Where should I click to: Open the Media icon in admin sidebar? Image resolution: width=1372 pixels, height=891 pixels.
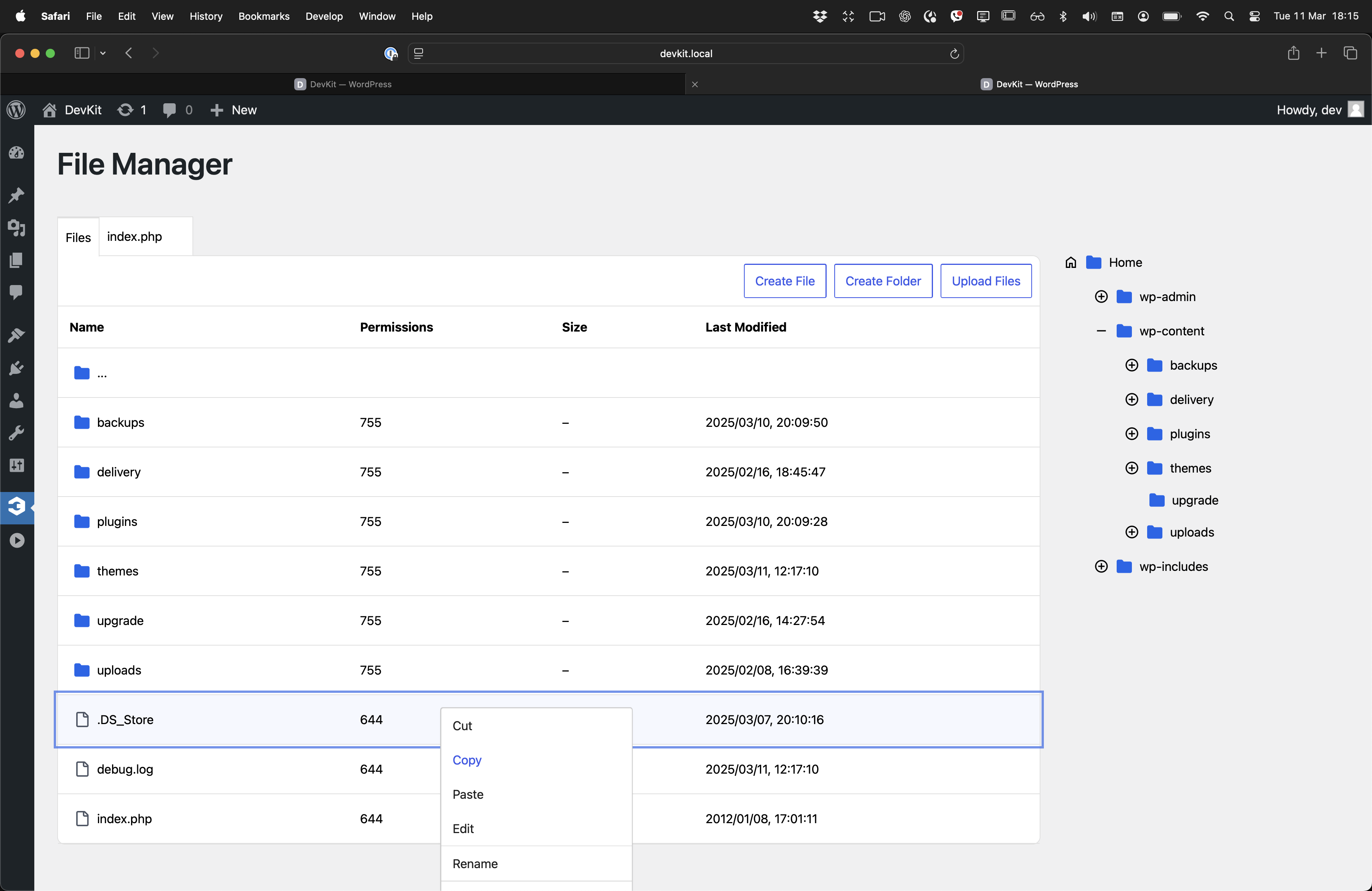click(x=17, y=228)
